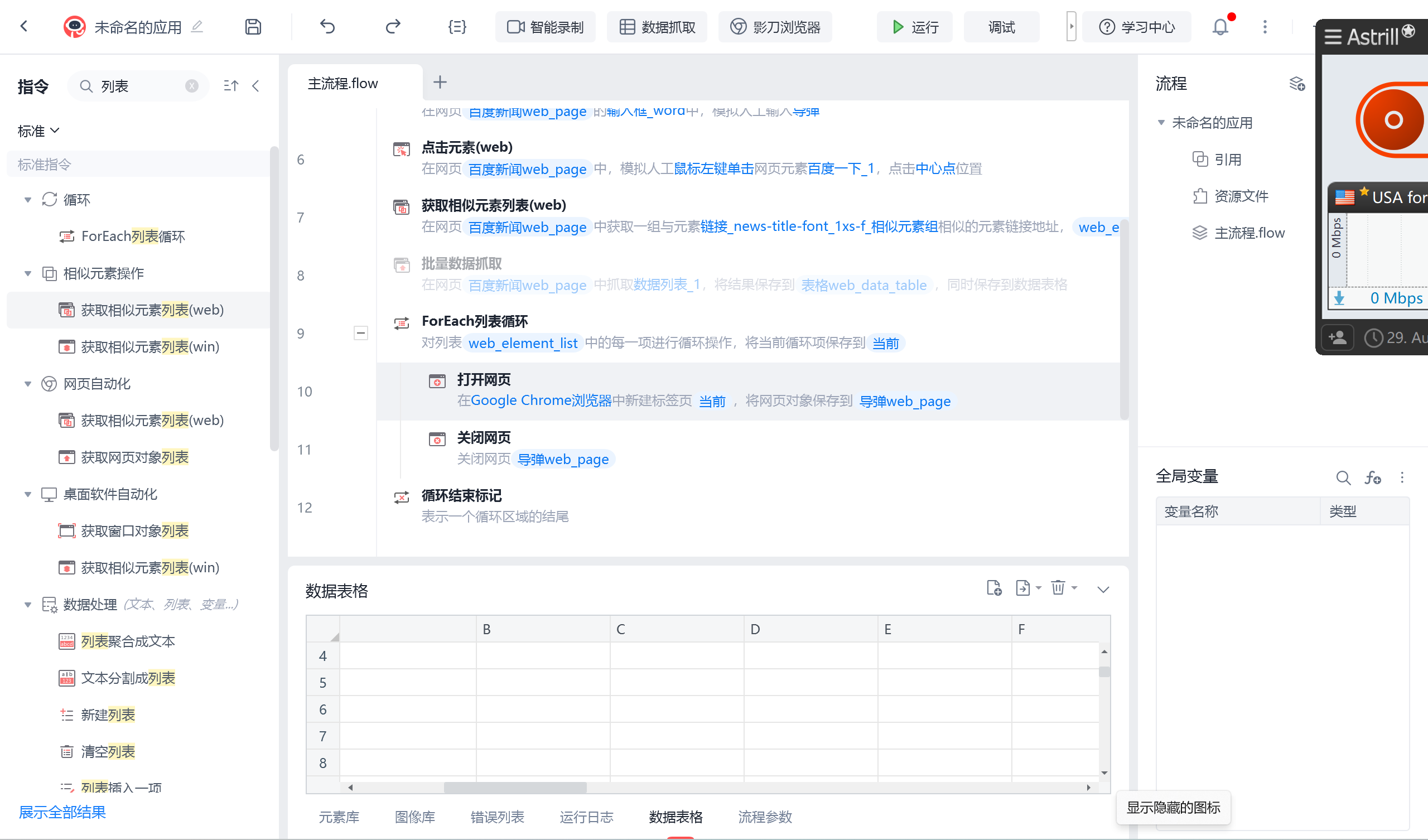
Task: Click the redo arrow icon
Action: click(x=393, y=27)
